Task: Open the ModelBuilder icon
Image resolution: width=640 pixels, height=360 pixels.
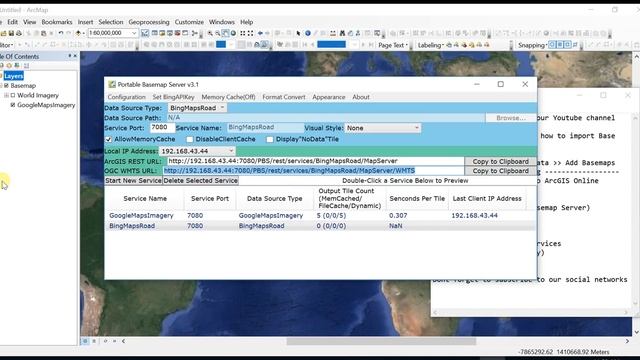Action: click(195, 33)
